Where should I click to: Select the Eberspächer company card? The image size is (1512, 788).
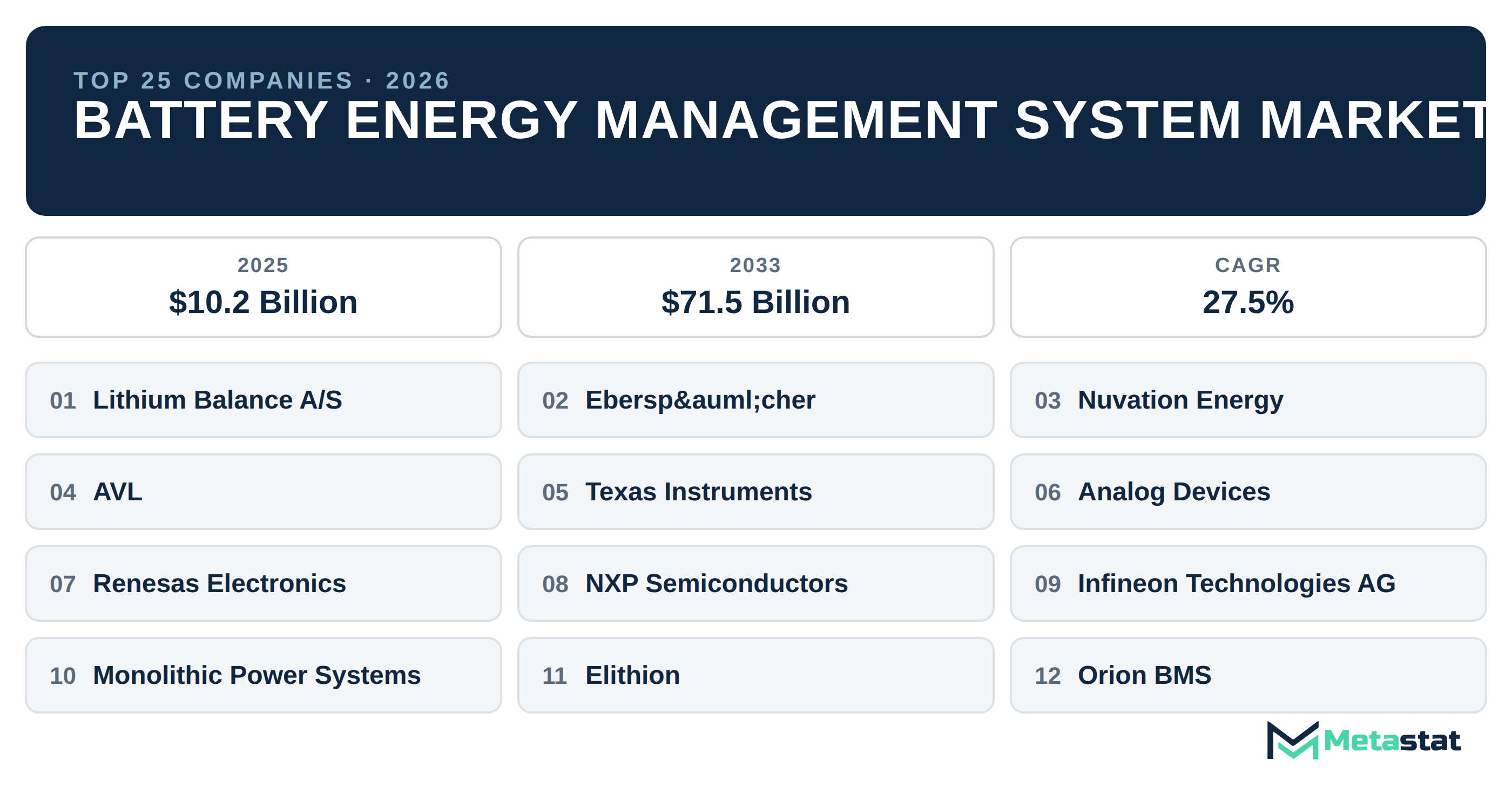[x=756, y=400]
